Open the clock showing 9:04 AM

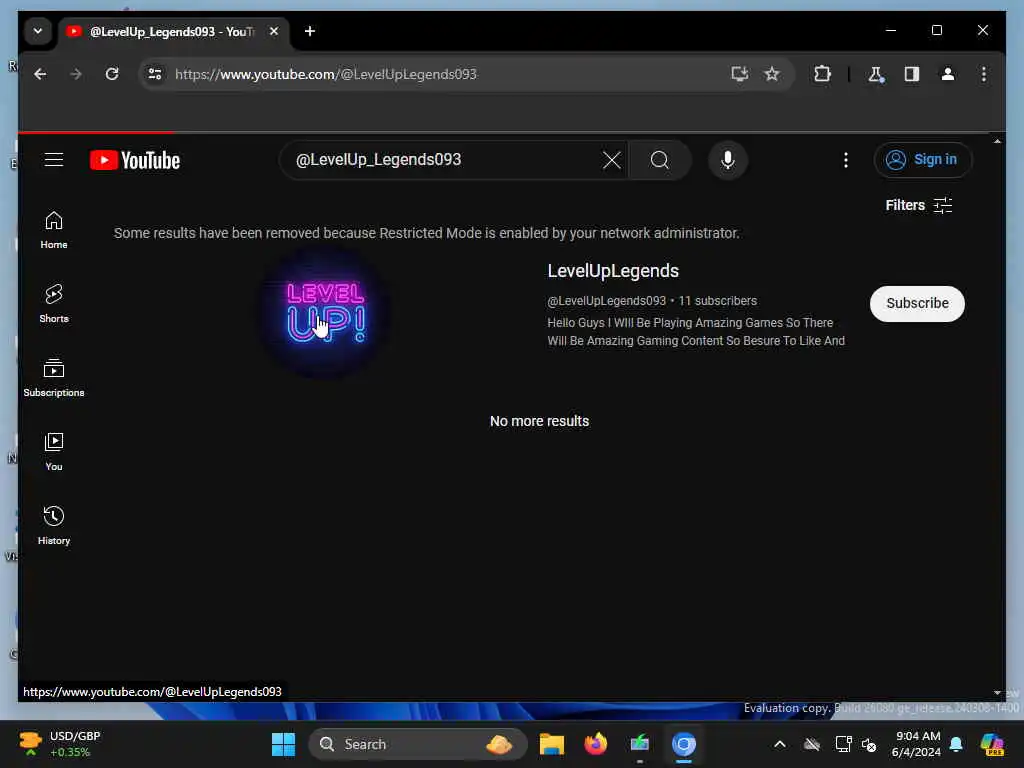[917, 744]
